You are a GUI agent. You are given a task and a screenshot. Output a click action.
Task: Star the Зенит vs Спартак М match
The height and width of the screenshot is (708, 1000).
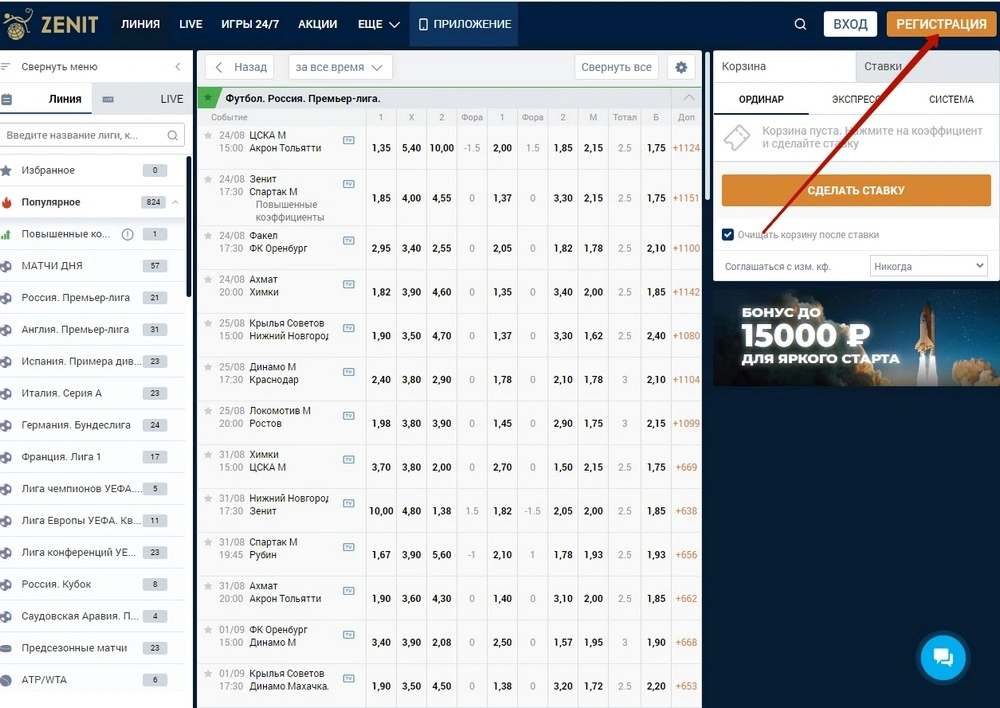[x=208, y=178]
